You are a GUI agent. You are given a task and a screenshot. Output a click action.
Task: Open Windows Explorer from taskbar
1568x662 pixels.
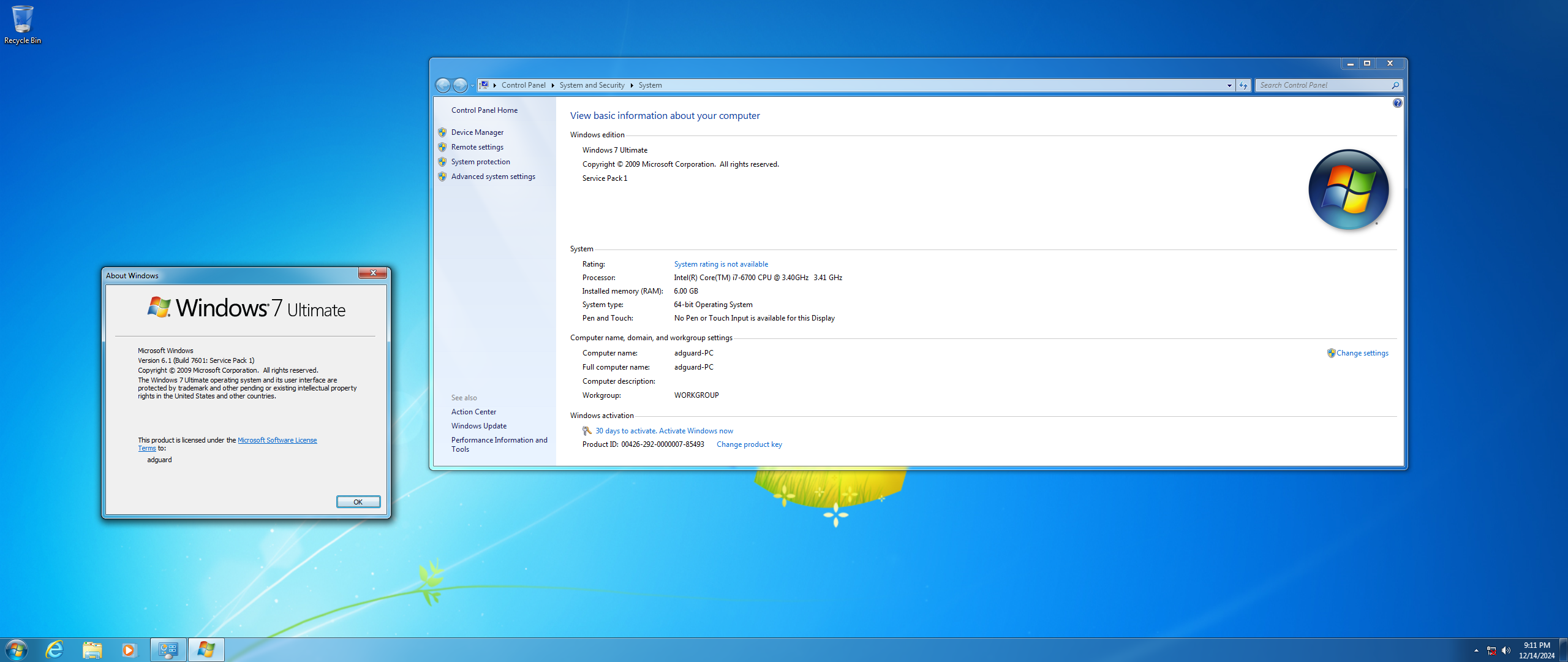92,650
